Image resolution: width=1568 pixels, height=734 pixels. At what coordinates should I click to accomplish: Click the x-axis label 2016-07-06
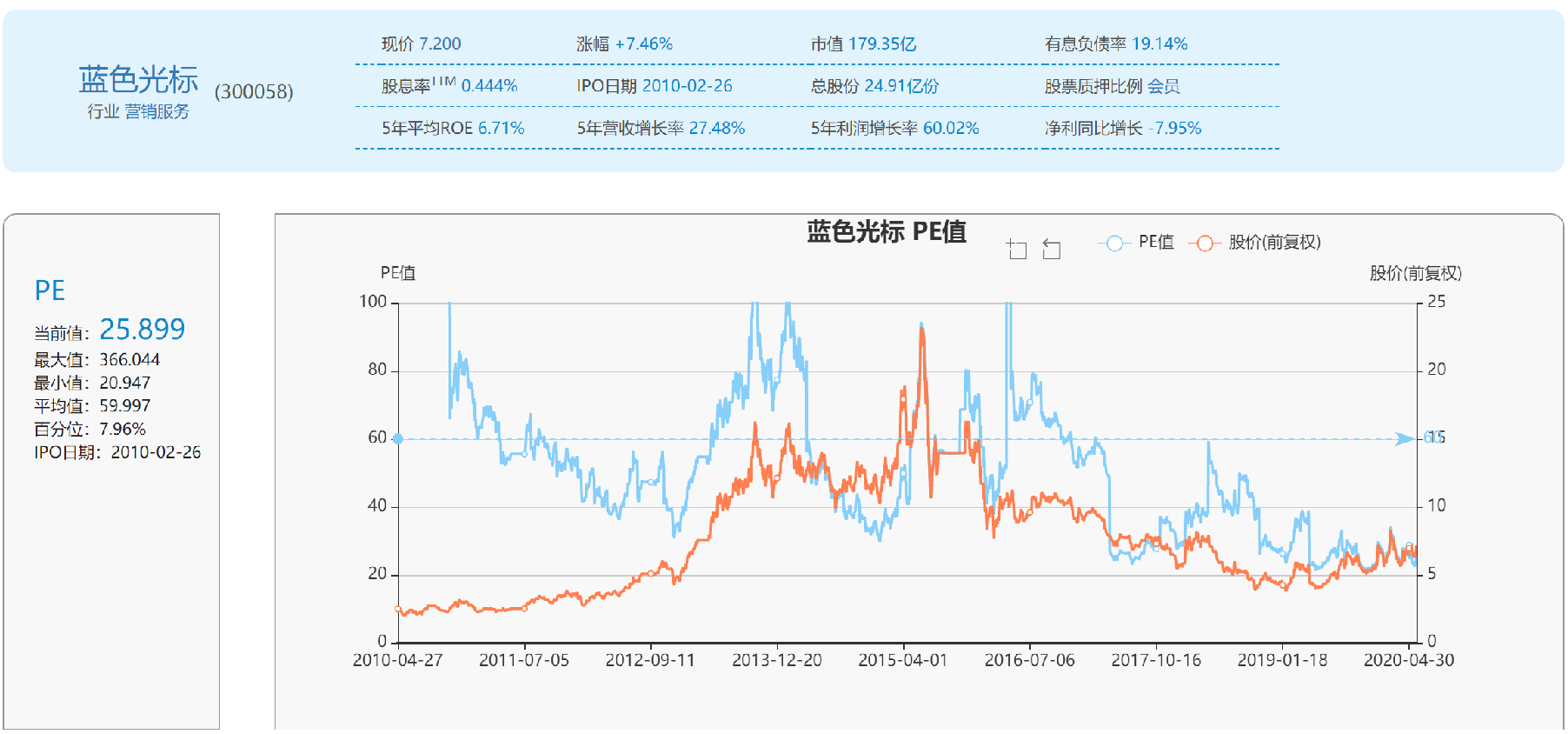click(x=1030, y=661)
